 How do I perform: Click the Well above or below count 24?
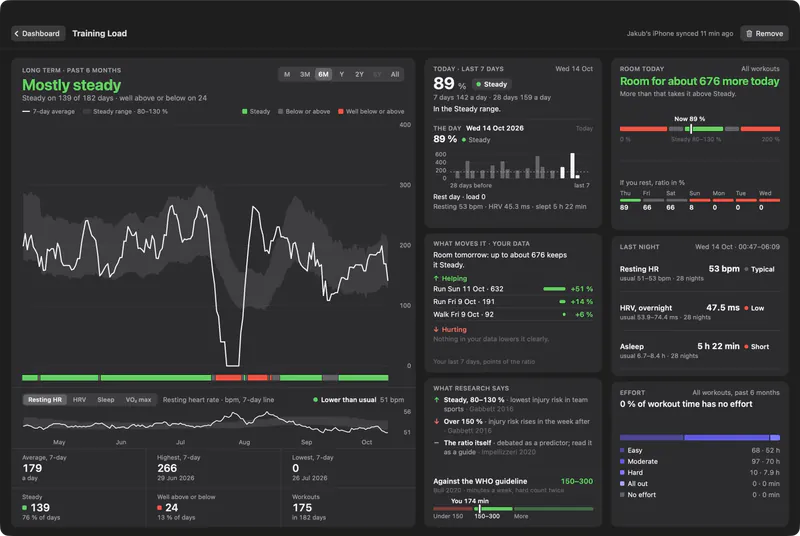(171, 508)
